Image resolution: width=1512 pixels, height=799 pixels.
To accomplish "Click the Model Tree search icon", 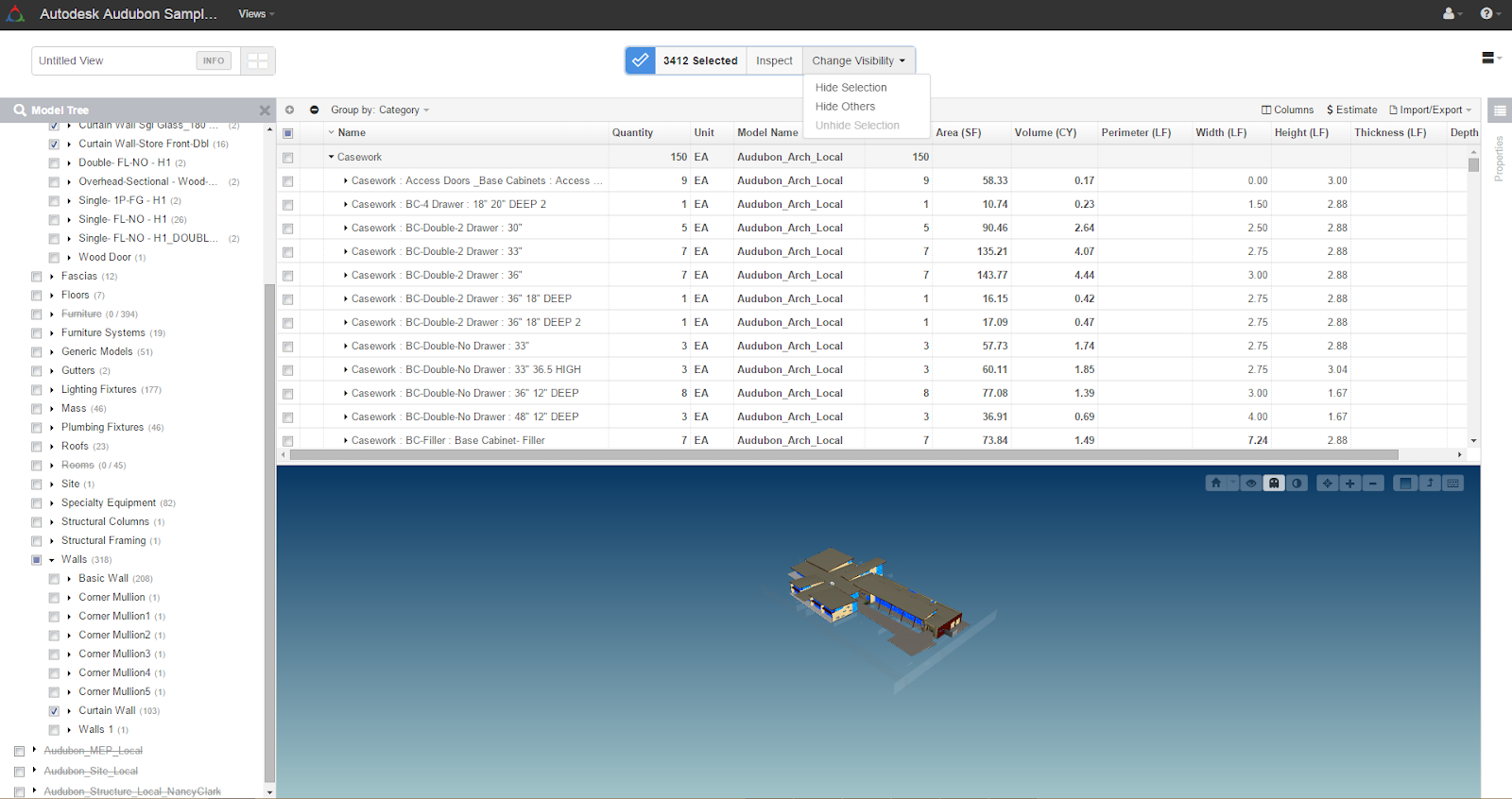I will pos(19,110).
